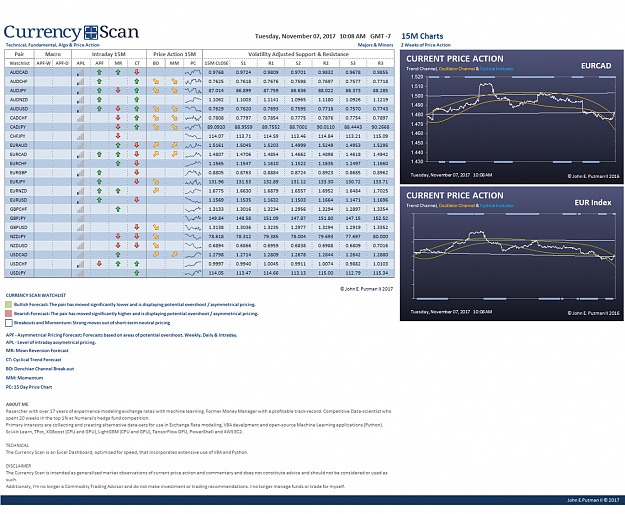The height and width of the screenshot is (514, 625).
Task: Select EURJPY close value 131.96
Action: pyautogui.click(x=216, y=182)
